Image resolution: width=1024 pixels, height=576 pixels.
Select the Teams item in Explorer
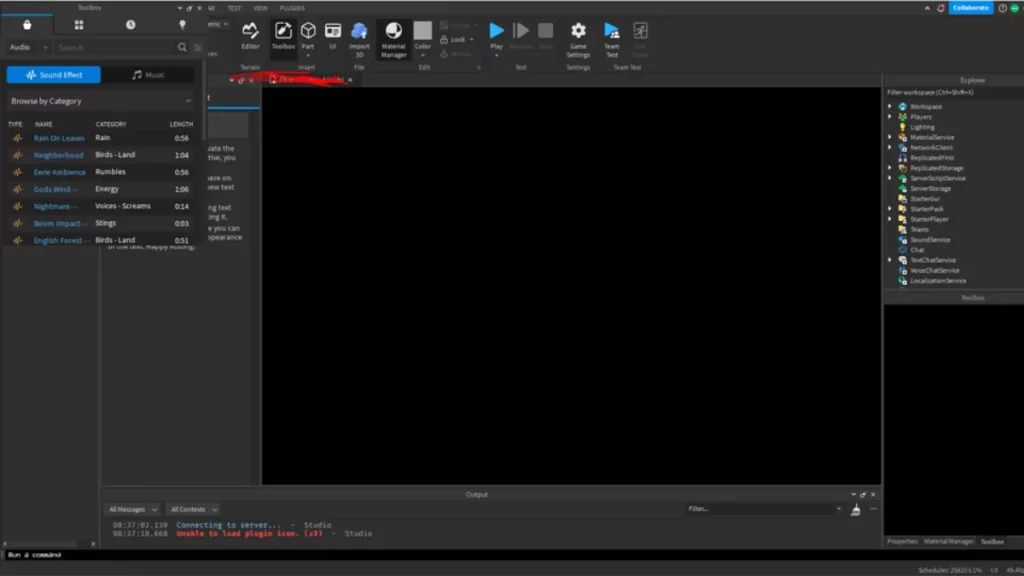pyautogui.click(x=920, y=229)
